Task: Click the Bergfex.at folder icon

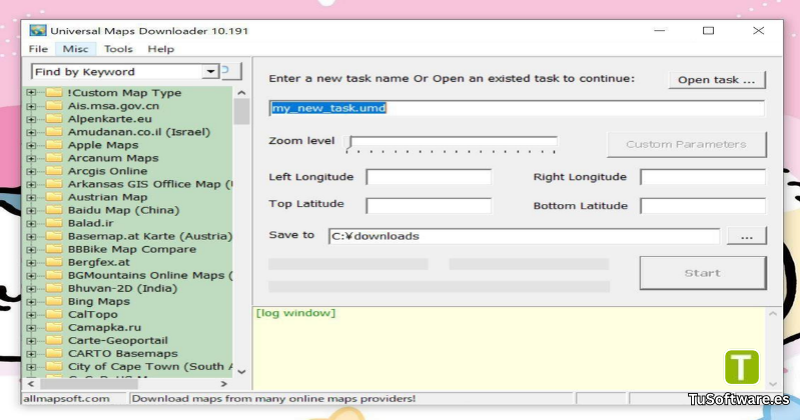Action: coord(54,262)
